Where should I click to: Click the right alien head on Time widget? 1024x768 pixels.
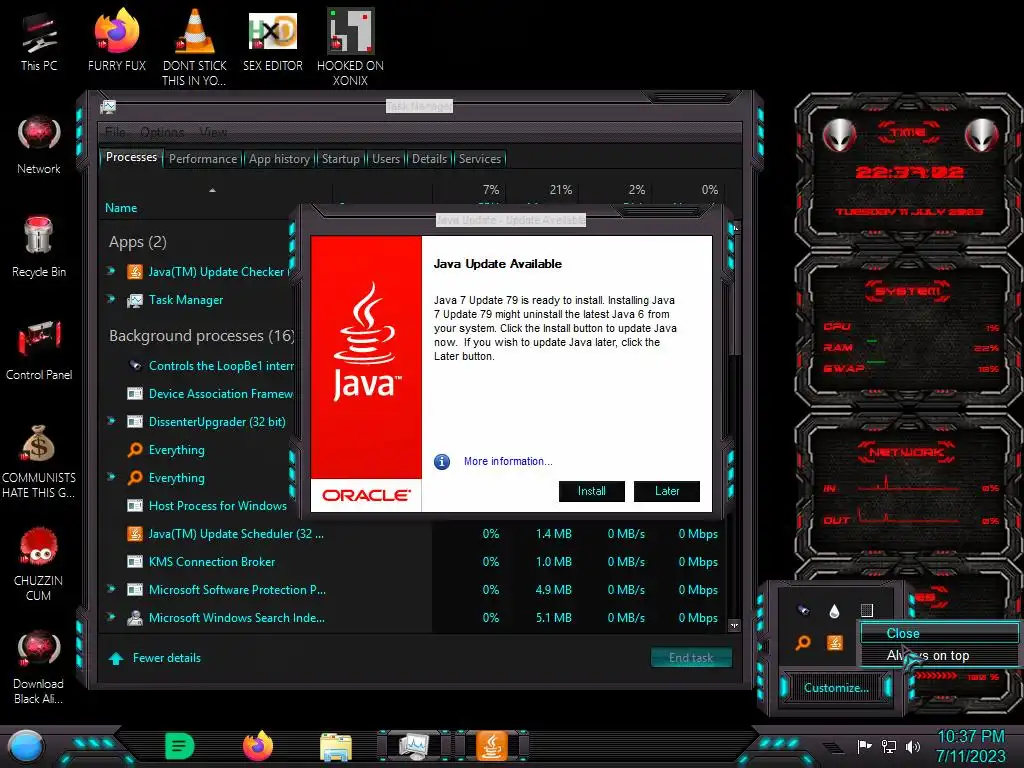click(981, 135)
